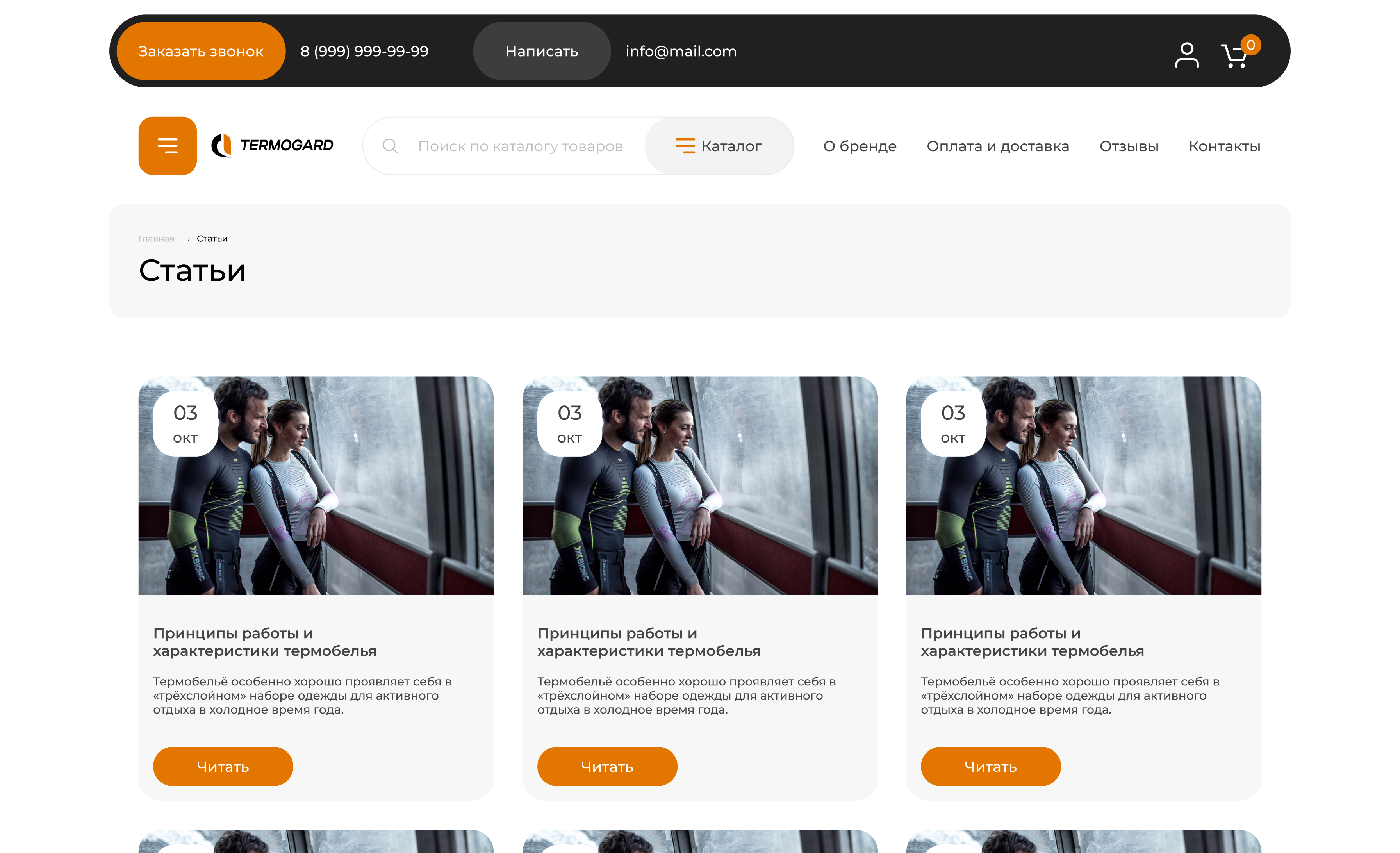The width and height of the screenshot is (1400, 853).
Task: Open the shopping cart icon
Action: [1233, 57]
